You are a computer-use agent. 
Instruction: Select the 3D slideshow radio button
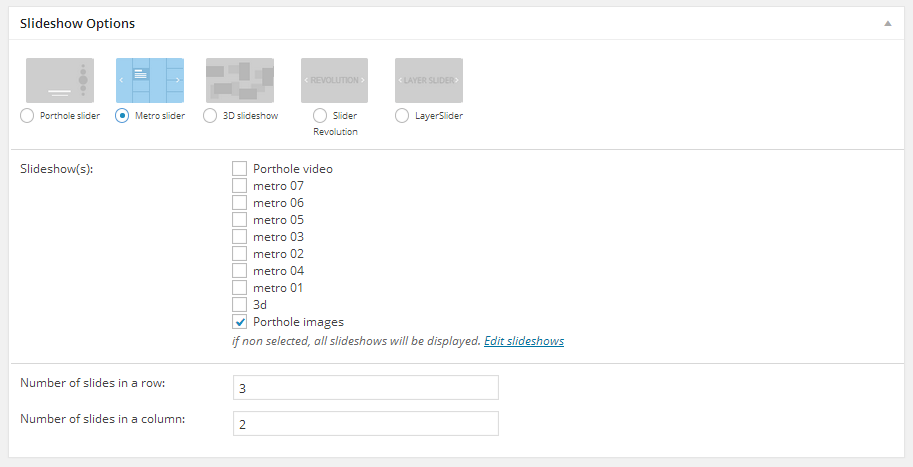(210, 116)
